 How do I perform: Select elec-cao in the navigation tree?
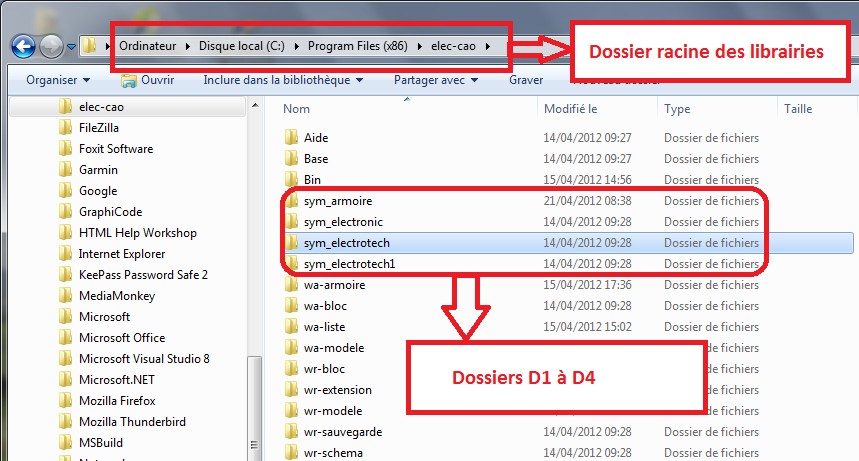click(101, 107)
